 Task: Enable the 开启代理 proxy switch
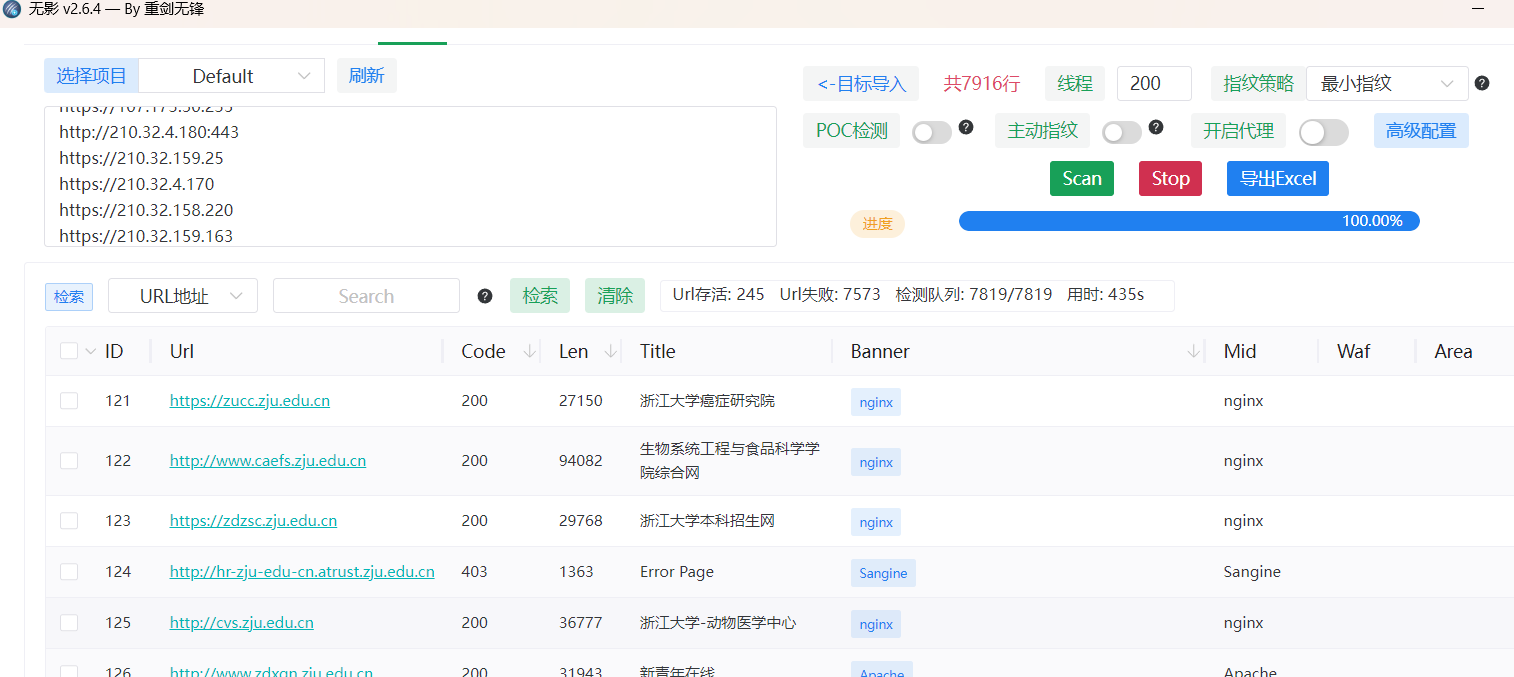click(1323, 132)
